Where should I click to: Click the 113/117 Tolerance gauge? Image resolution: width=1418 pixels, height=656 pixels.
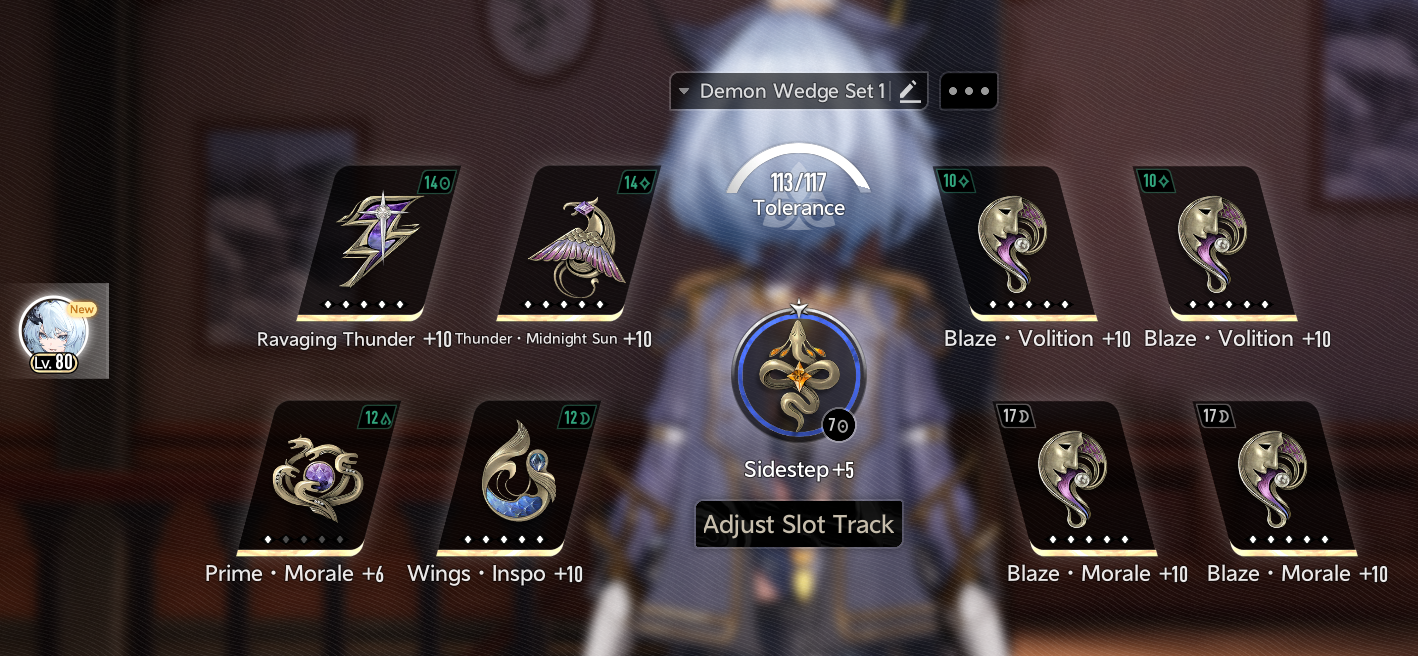(x=798, y=188)
